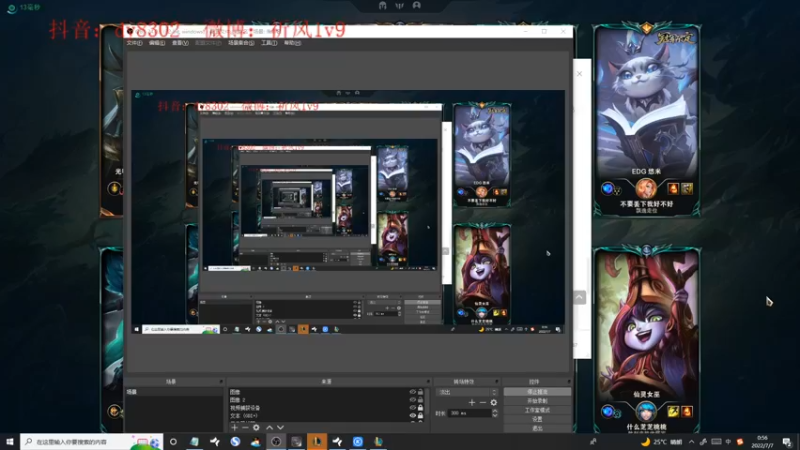Select the 文本 (GDI+) source row
The image size is (800, 450).
tap(327, 415)
